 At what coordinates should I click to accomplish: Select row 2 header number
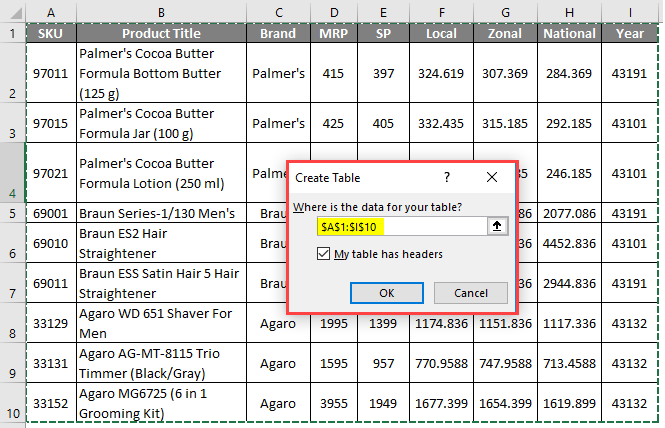point(13,73)
